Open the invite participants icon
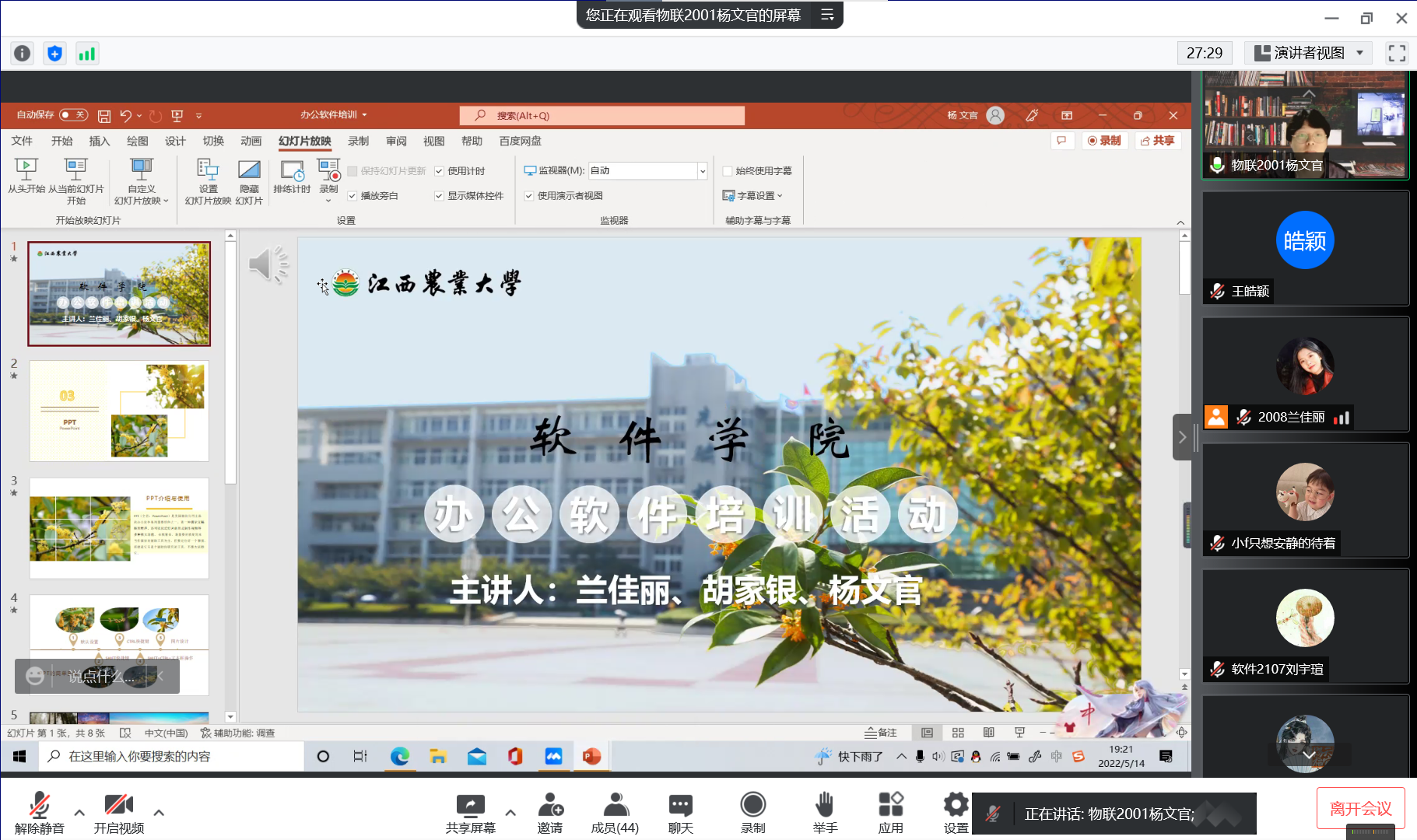1417x840 pixels. 550,805
